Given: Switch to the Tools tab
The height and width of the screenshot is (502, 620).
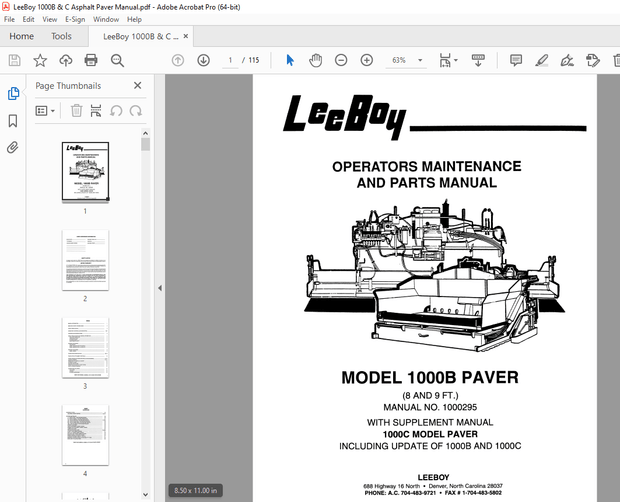Looking at the screenshot, I should click(x=61, y=36).
